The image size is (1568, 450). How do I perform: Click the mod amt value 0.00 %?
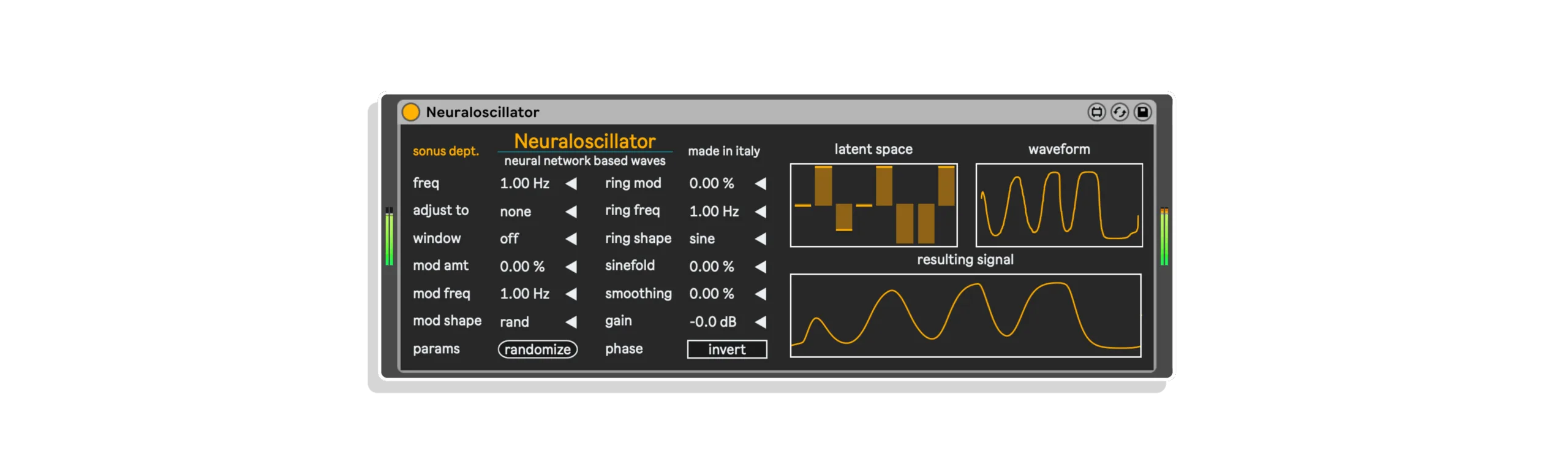522,267
